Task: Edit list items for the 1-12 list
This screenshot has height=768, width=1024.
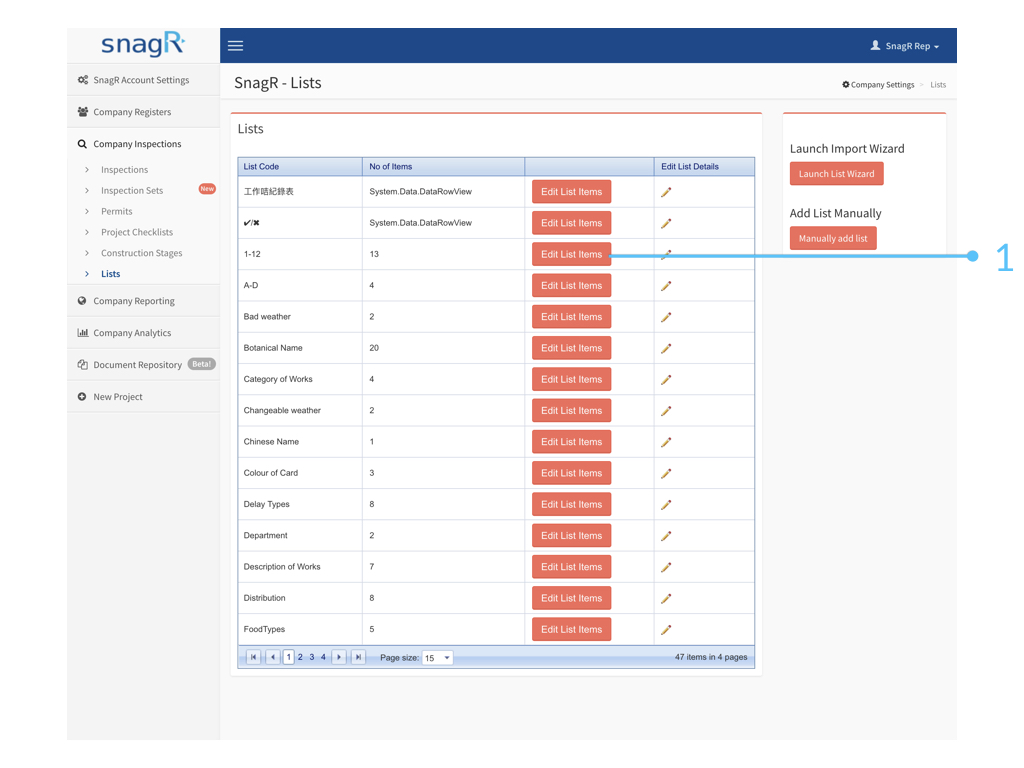Action: [x=571, y=255]
